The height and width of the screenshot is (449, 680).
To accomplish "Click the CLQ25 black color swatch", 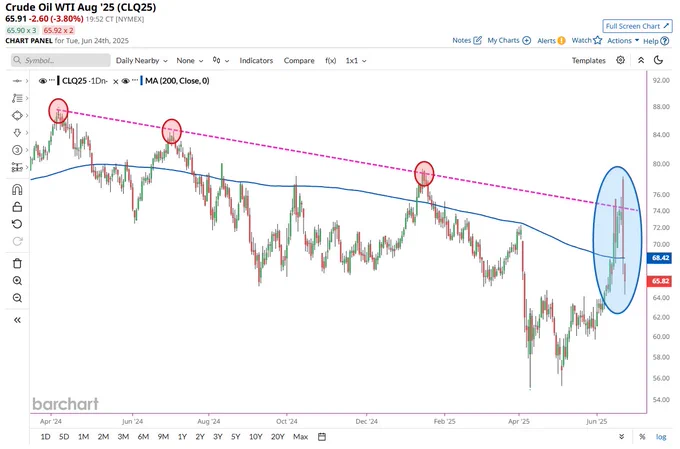I will coord(59,81).
